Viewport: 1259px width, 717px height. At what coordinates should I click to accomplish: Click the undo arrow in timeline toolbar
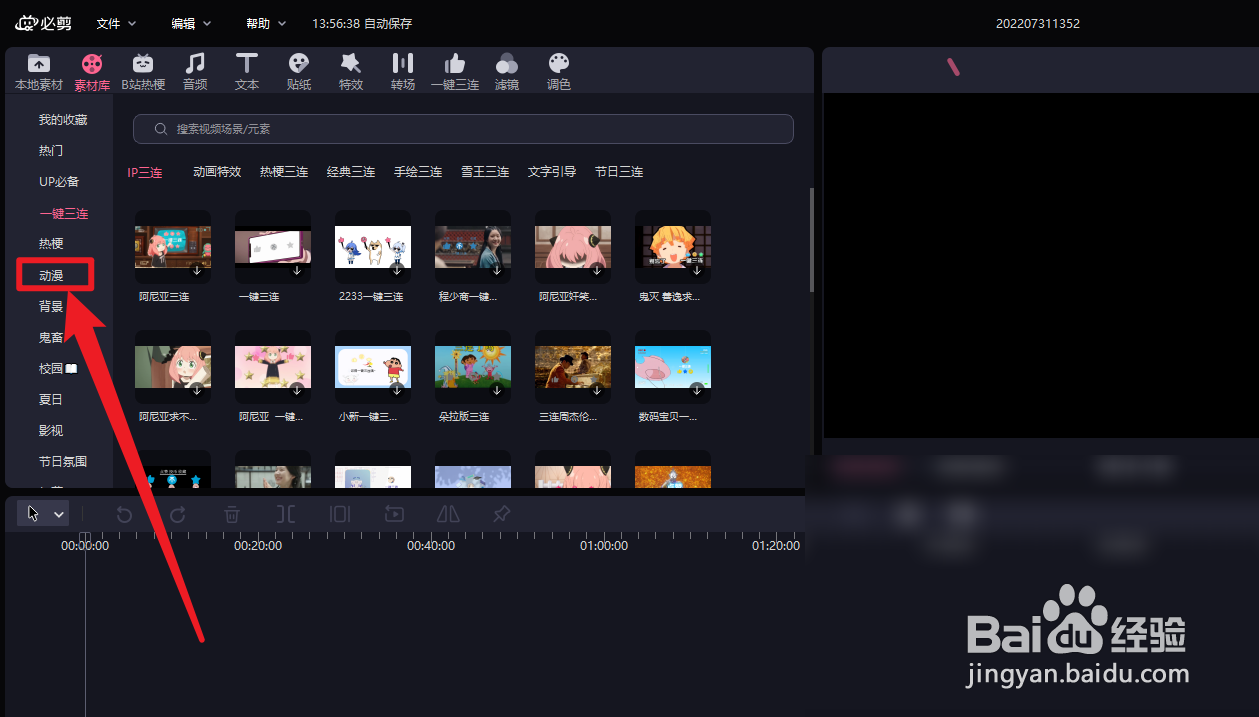[x=124, y=514]
